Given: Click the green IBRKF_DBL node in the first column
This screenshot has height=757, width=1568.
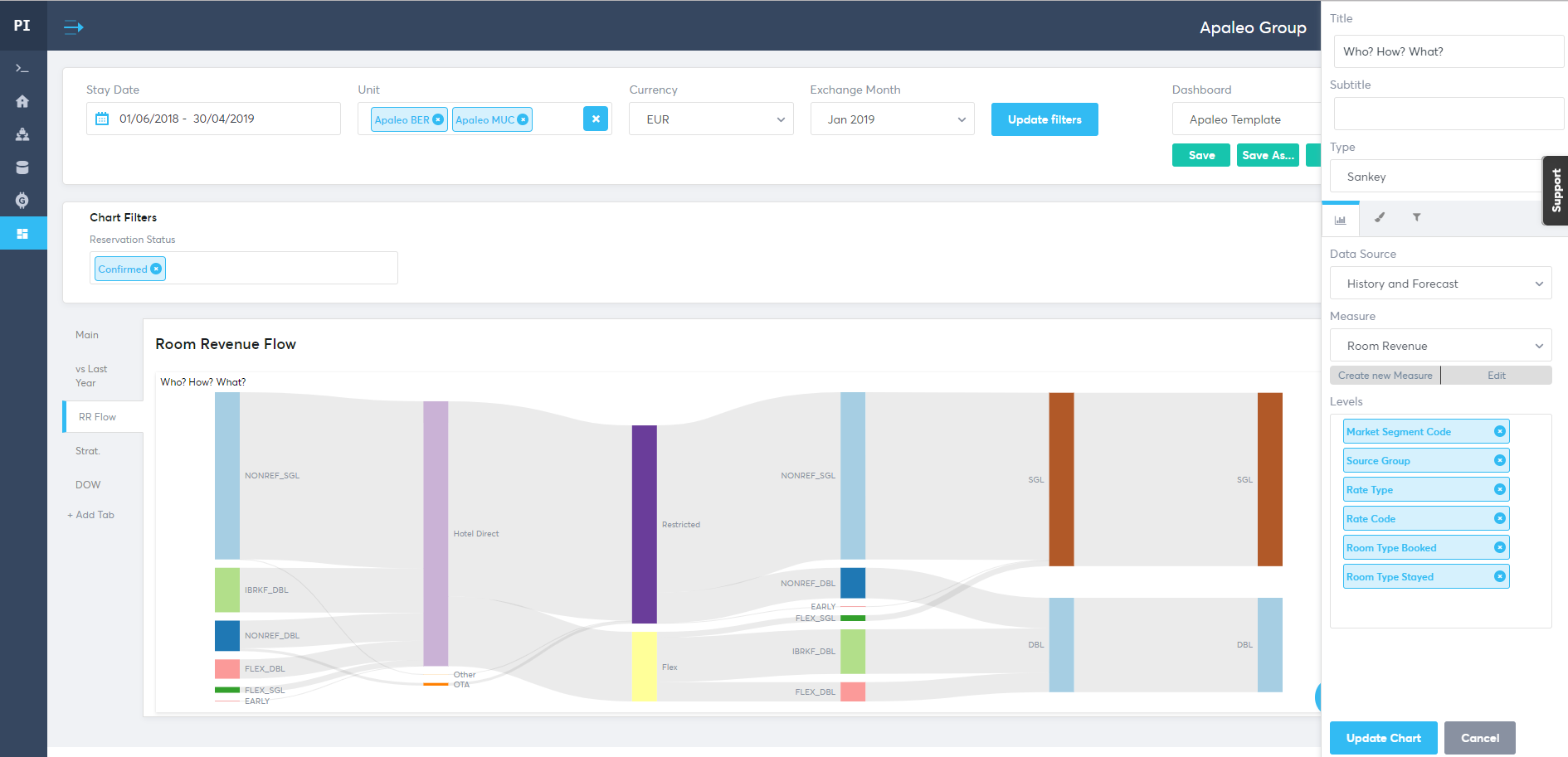Looking at the screenshot, I should 227,590.
